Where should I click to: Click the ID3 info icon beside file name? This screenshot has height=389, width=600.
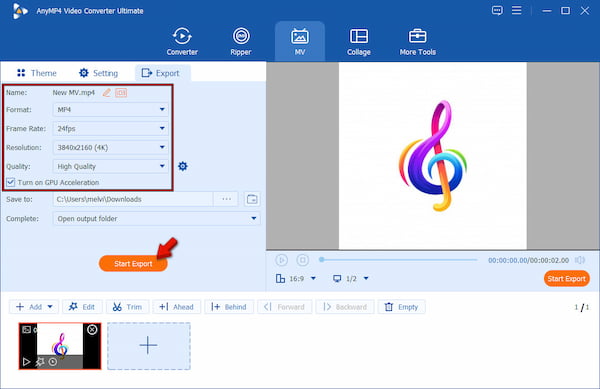pyautogui.click(x=121, y=93)
